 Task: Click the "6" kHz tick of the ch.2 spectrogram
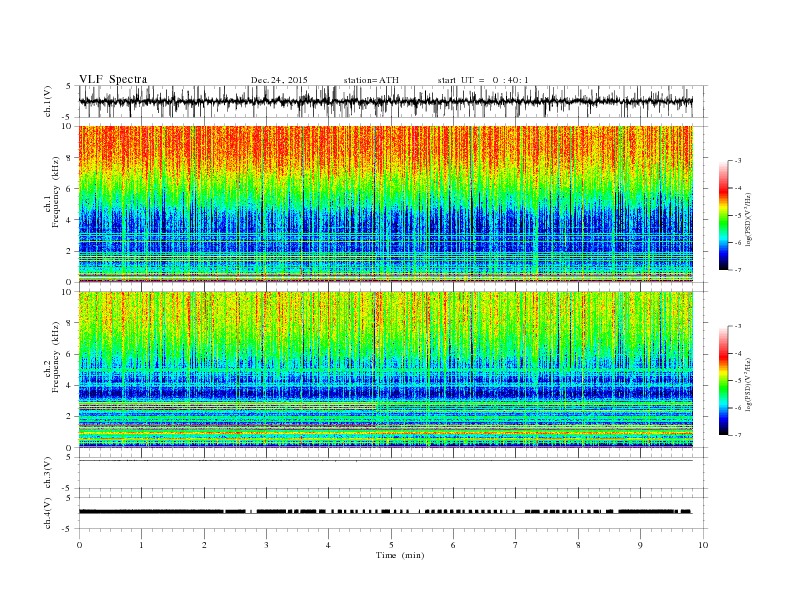(x=69, y=354)
